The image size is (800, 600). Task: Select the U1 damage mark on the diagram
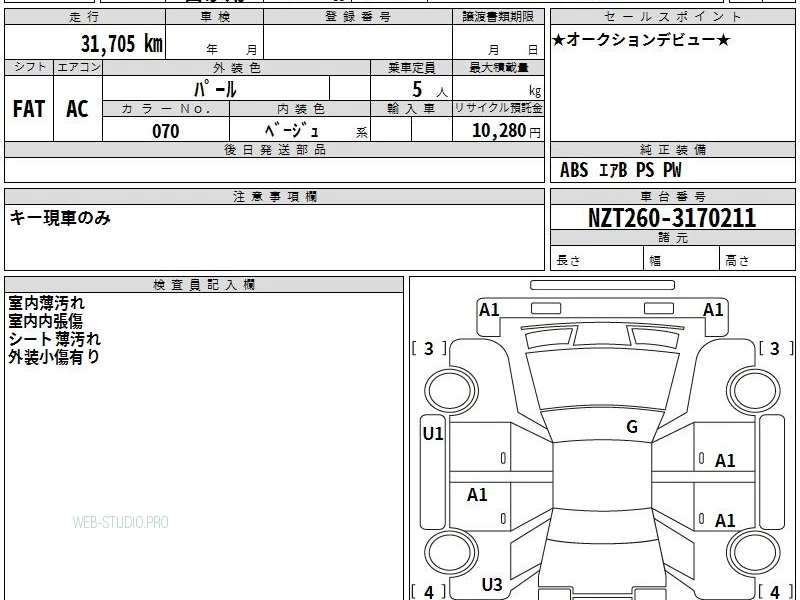[433, 434]
